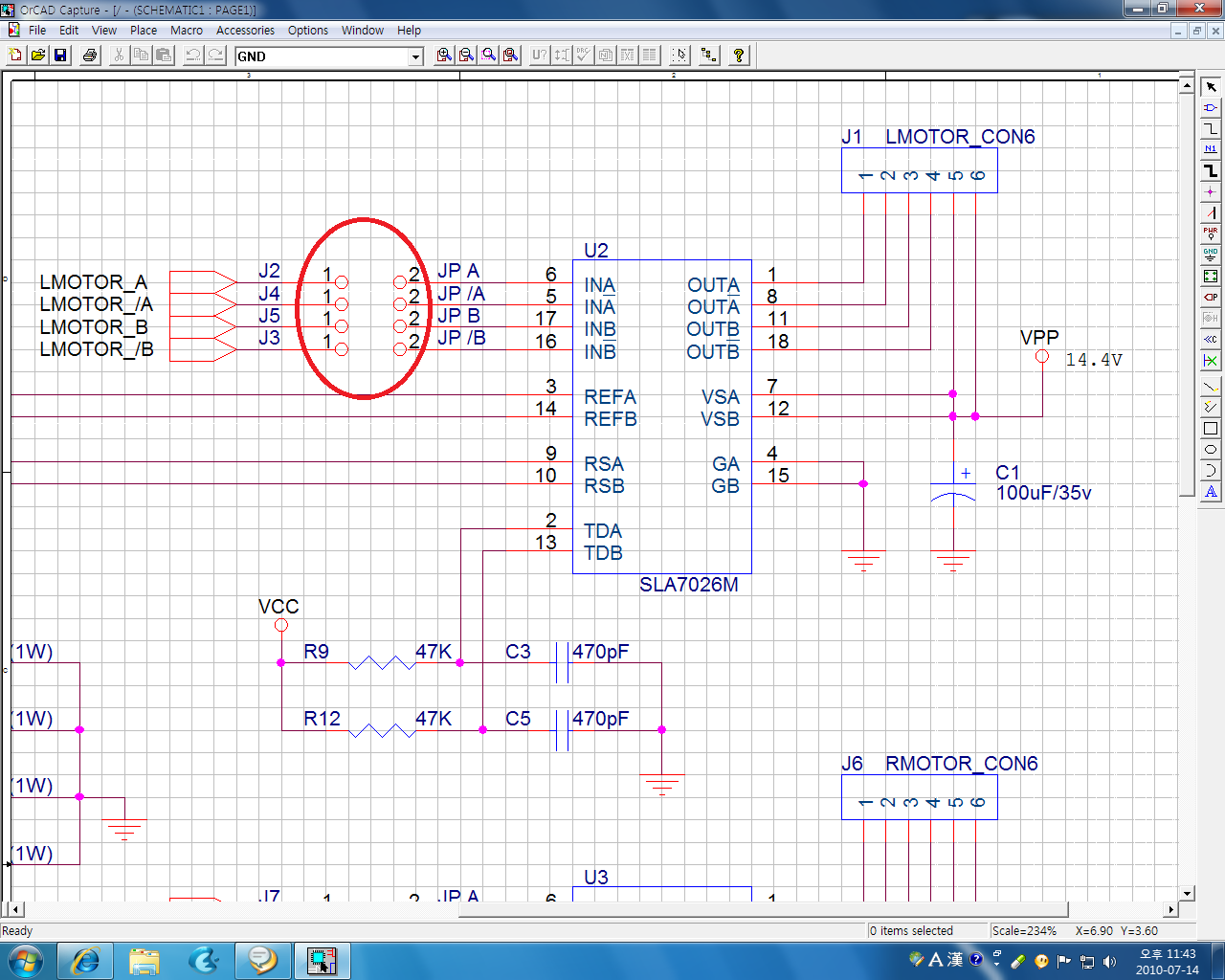Click the R9 resistor symbol
The image size is (1225, 980).
(x=382, y=662)
